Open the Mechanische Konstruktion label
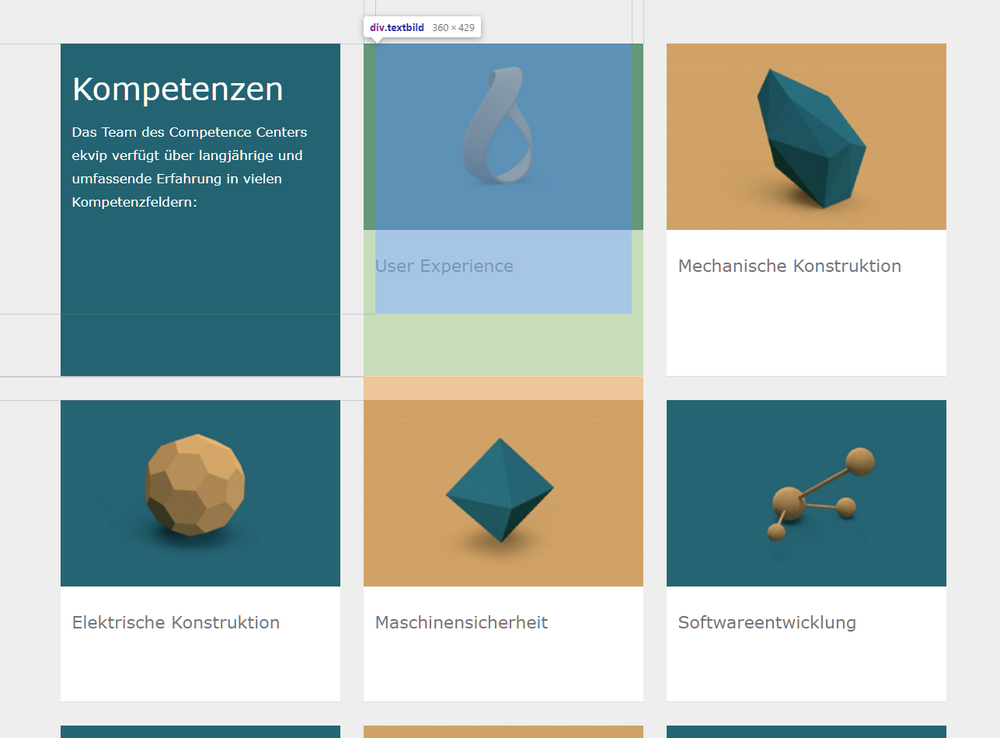Viewport: 1000px width, 738px height. (789, 266)
